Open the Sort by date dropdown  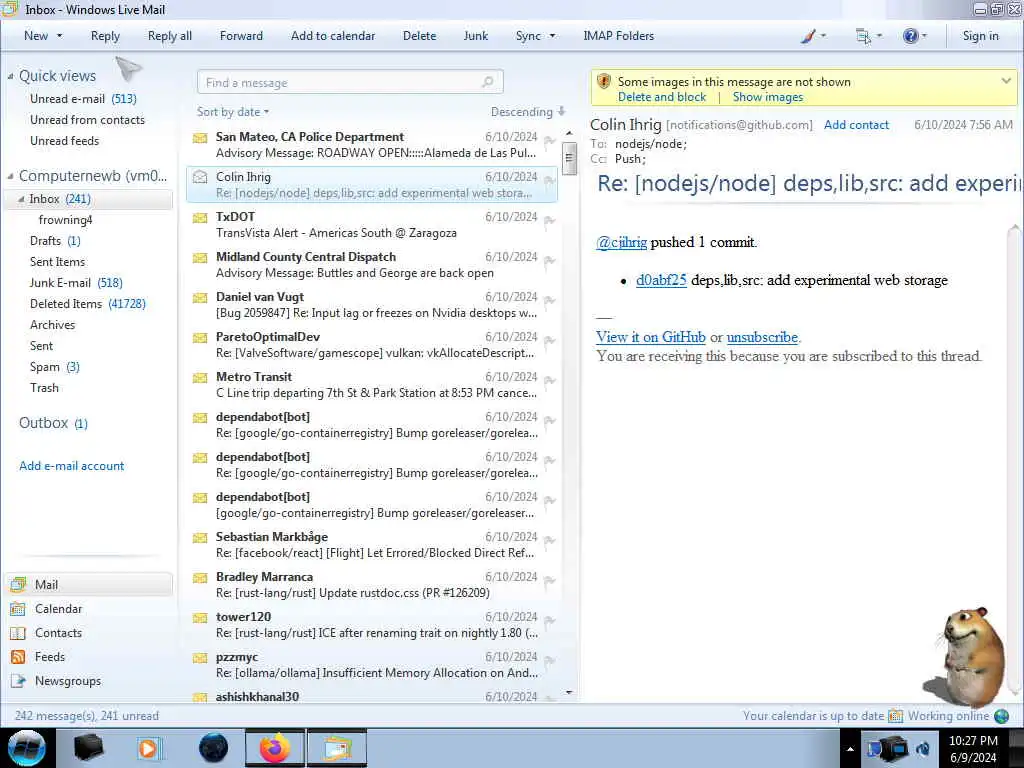233,112
